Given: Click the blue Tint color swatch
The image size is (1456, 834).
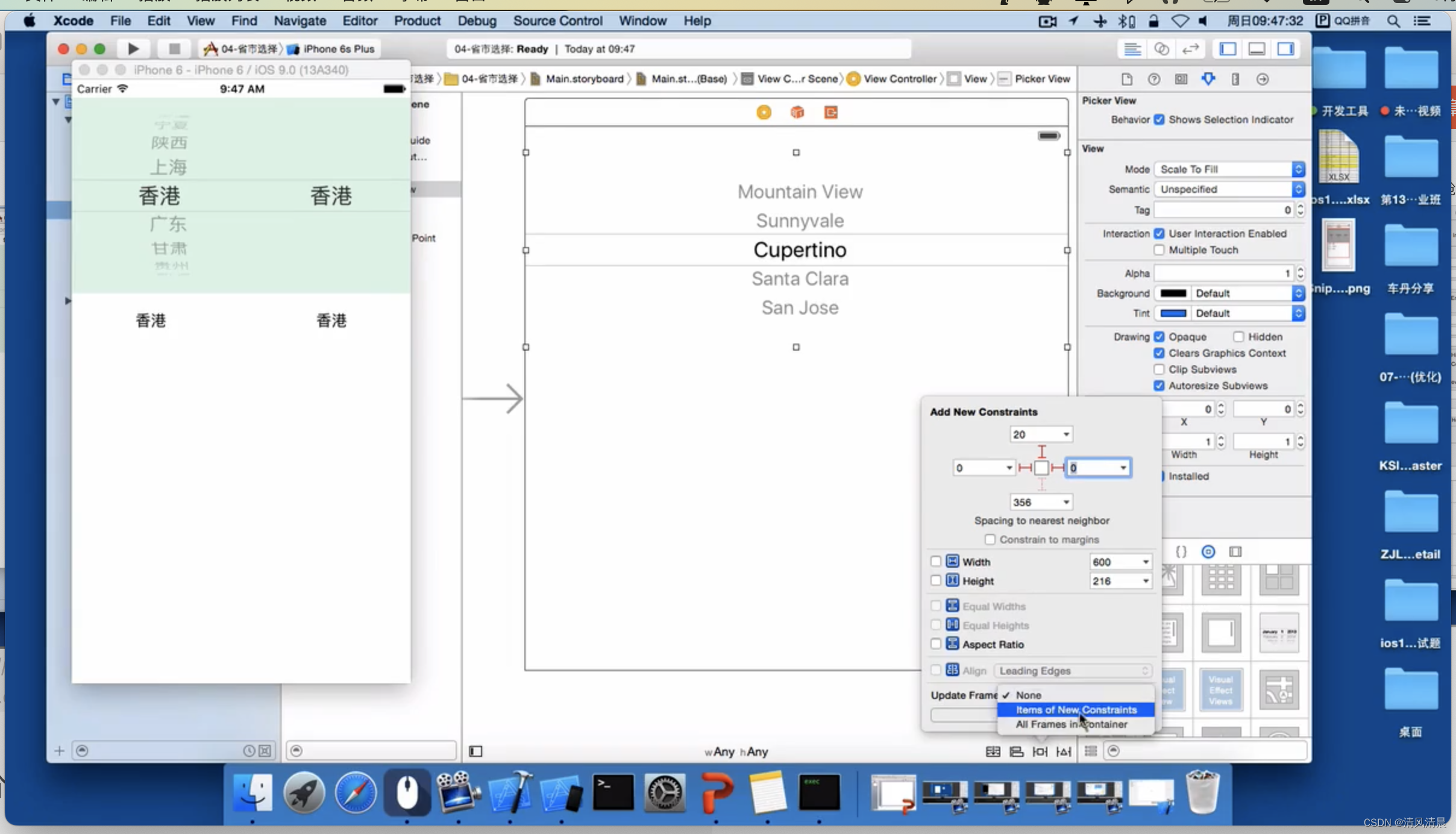Looking at the screenshot, I should (1173, 313).
